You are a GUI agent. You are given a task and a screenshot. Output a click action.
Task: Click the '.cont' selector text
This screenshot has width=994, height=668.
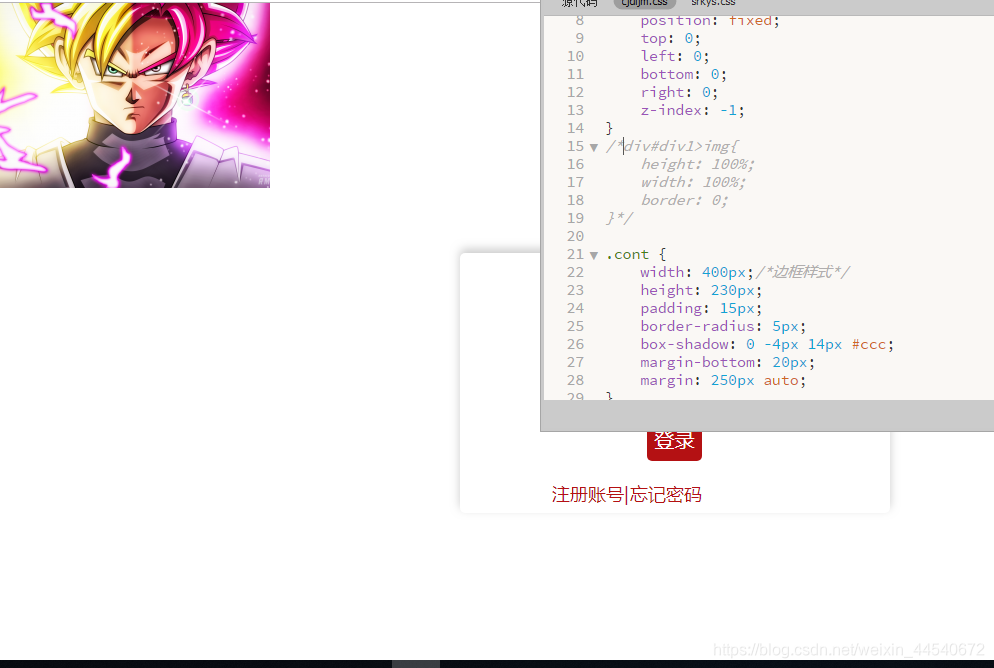click(628, 255)
